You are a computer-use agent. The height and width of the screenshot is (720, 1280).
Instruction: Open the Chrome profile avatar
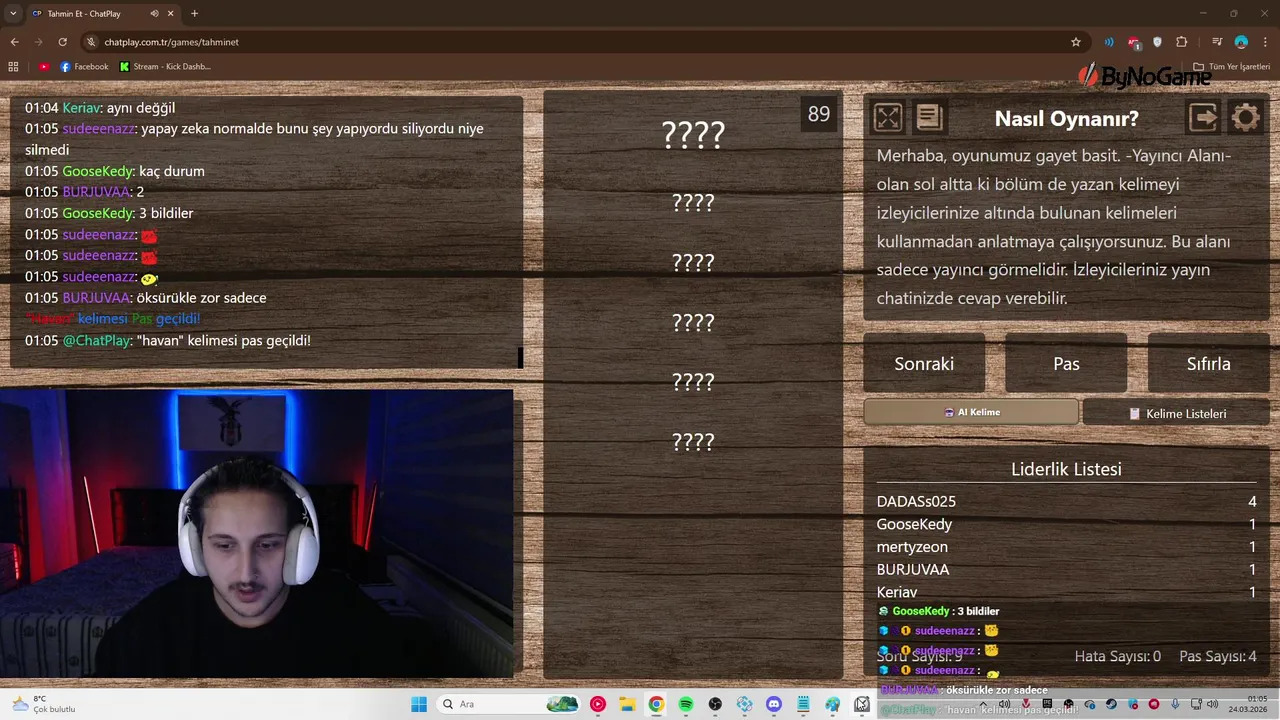[1241, 42]
